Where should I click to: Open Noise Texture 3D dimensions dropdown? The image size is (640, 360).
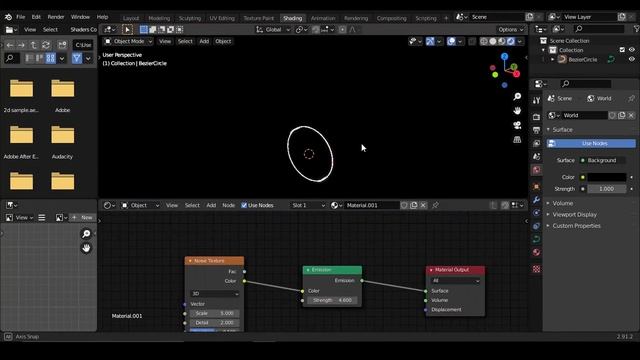coord(215,294)
